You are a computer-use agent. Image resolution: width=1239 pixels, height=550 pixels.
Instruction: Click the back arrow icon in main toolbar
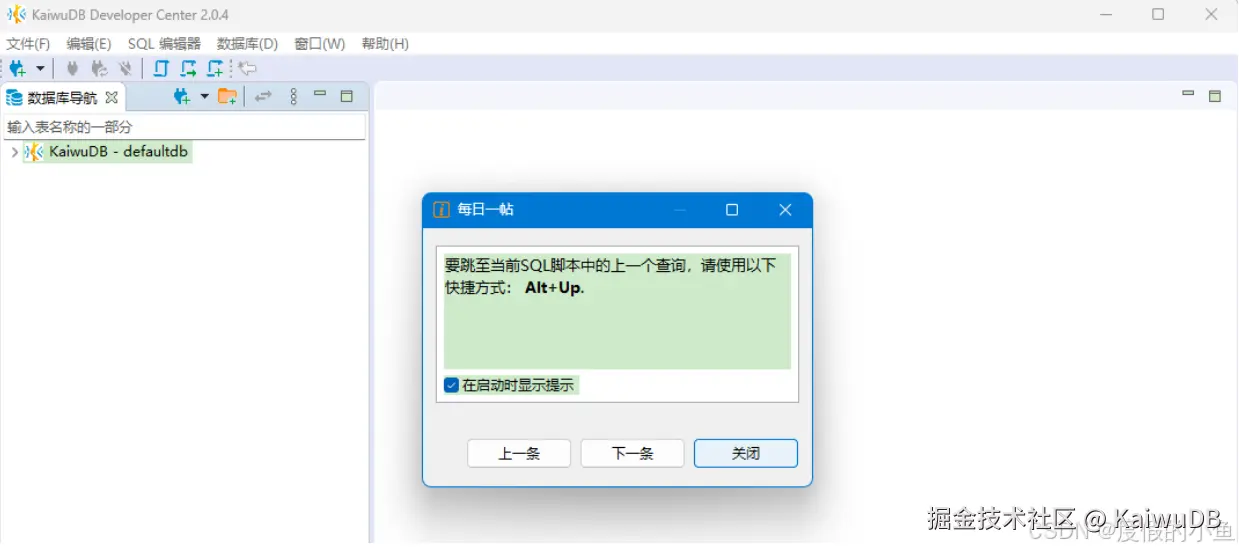pyautogui.click(x=247, y=68)
